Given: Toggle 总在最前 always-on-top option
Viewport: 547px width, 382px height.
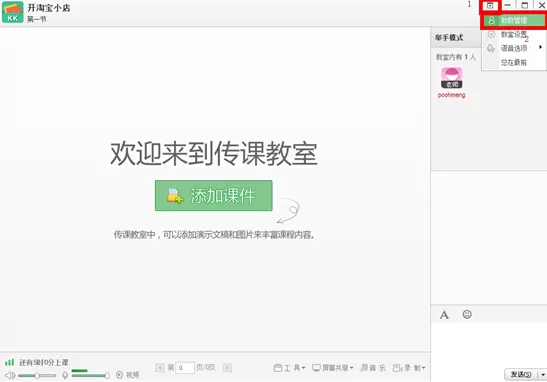Looking at the screenshot, I should [x=514, y=62].
